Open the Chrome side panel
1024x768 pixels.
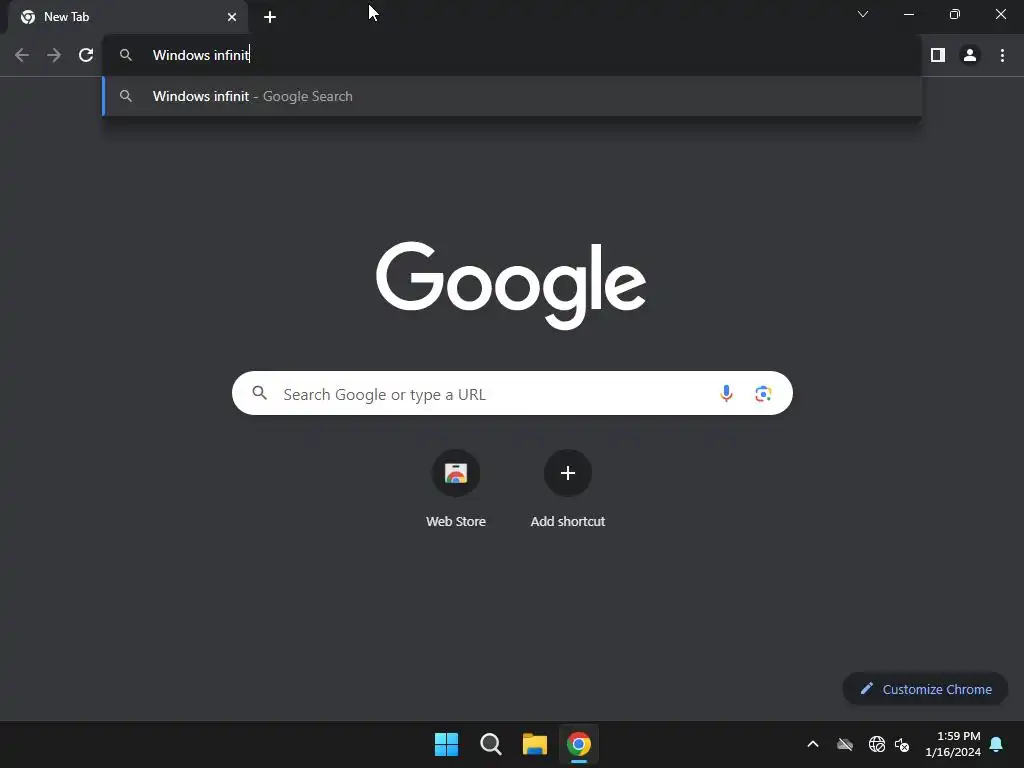tap(938, 55)
